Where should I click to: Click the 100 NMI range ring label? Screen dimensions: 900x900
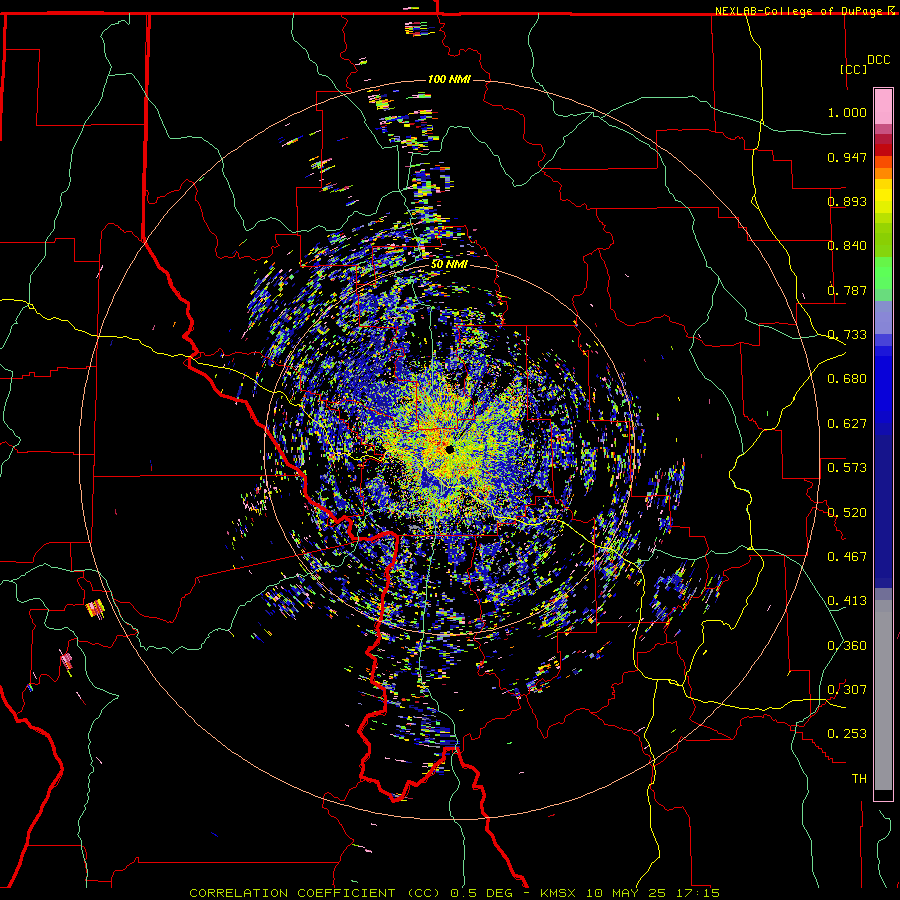[x=449, y=79]
